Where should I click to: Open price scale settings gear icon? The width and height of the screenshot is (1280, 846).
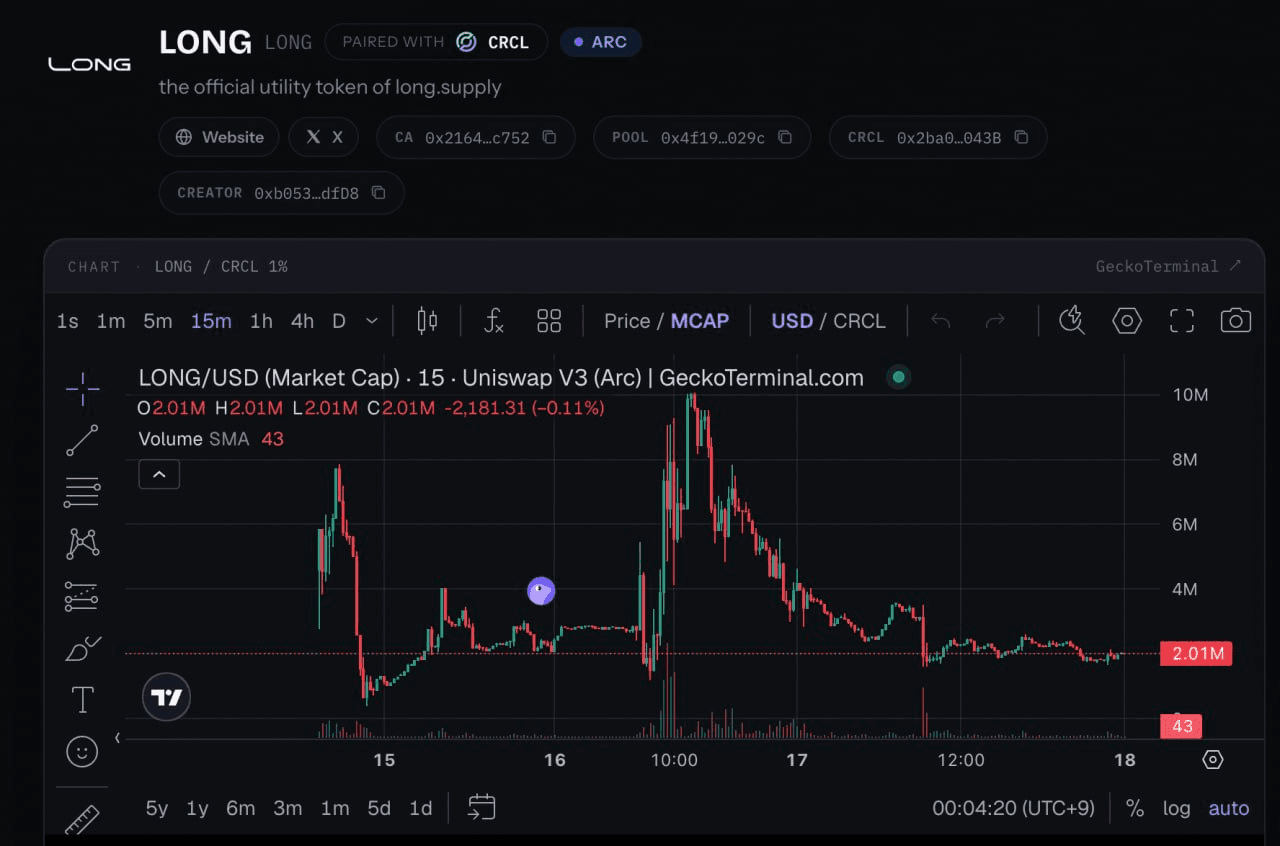pos(1213,760)
